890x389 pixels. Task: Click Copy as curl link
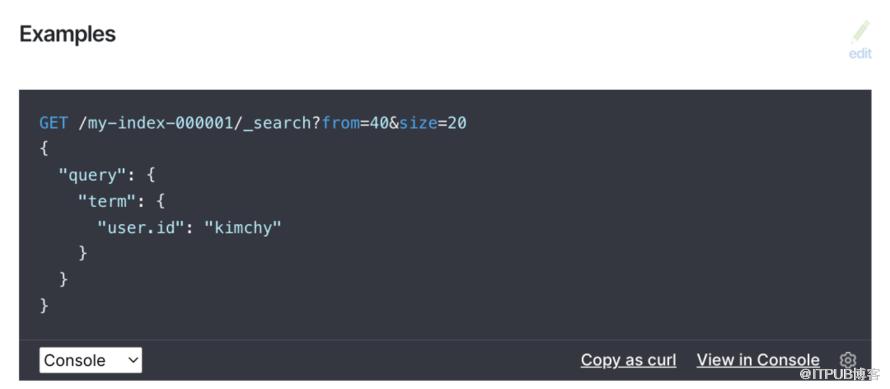(x=628, y=360)
